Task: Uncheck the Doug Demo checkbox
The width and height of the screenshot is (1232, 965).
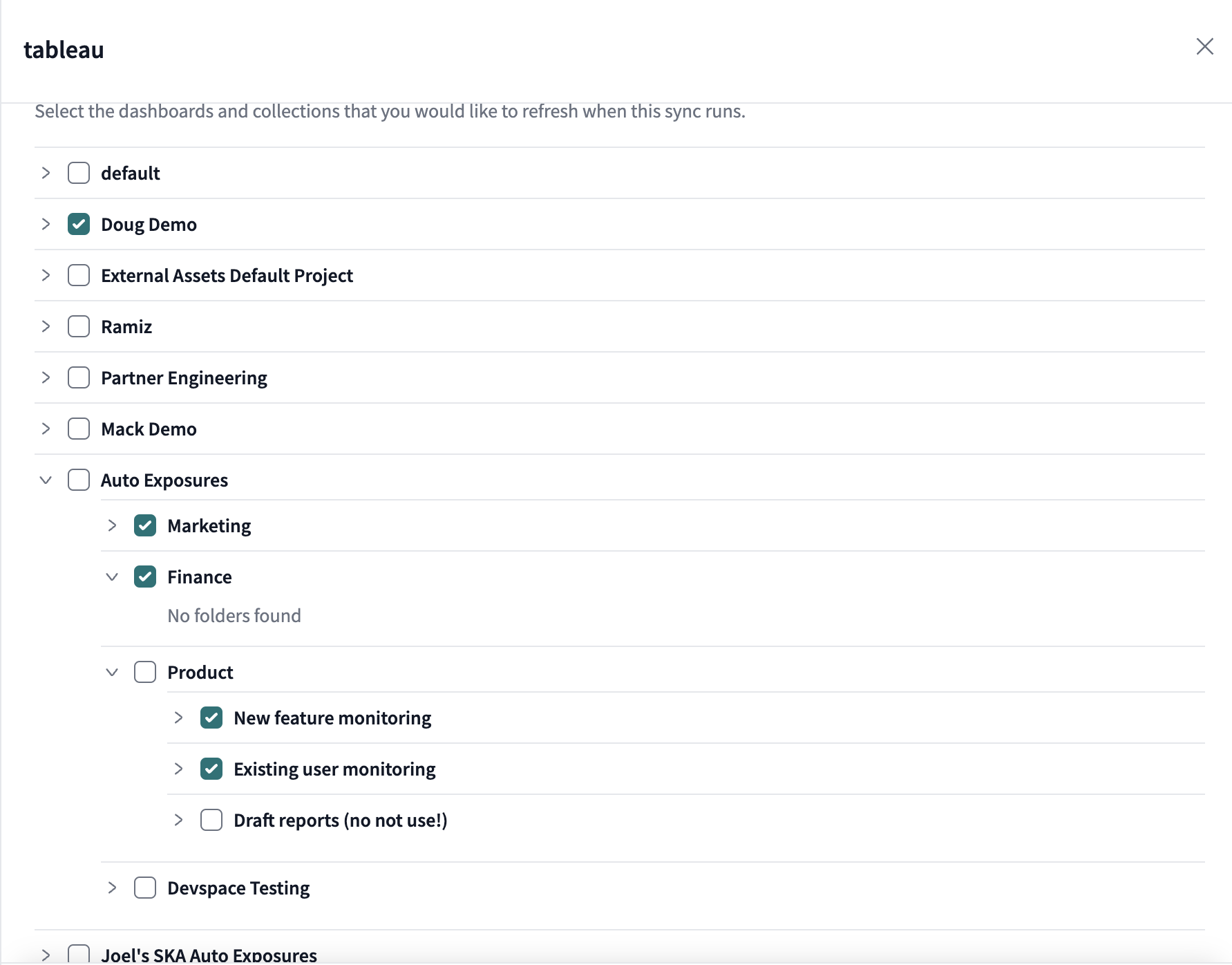Action: click(78, 224)
